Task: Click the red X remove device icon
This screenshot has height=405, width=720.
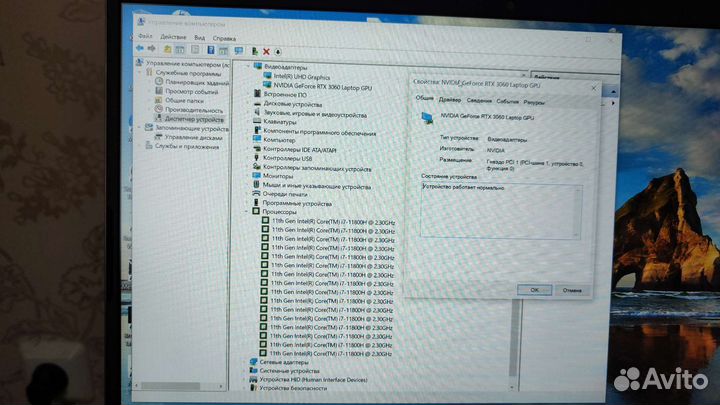Action: tap(266, 50)
